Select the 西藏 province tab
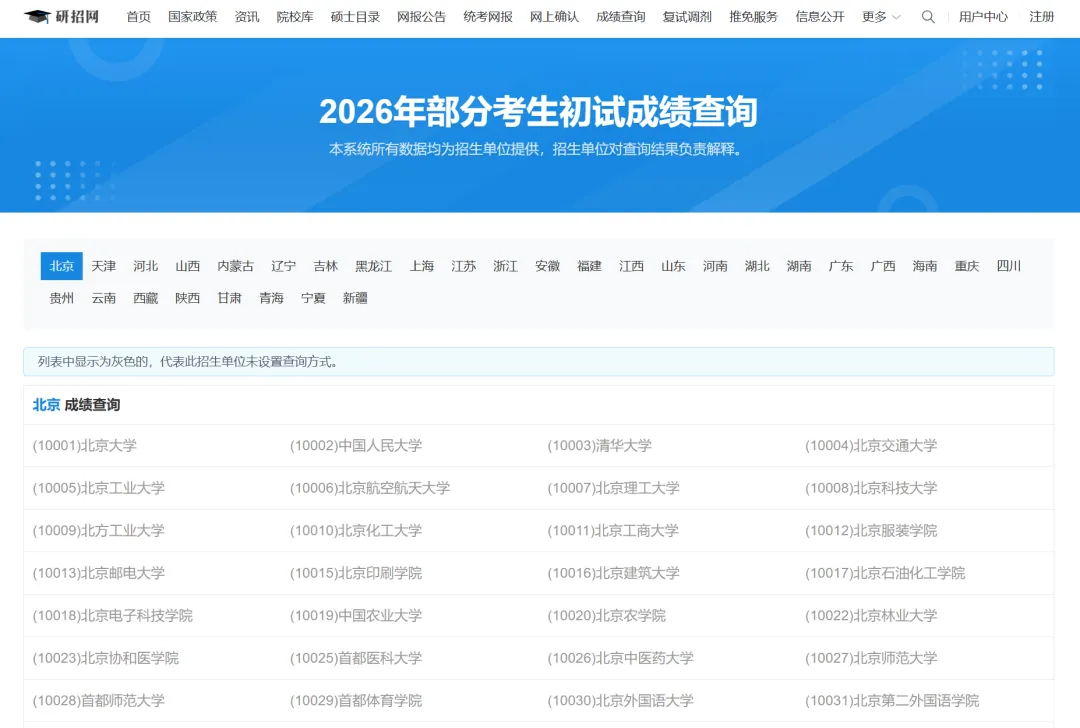Viewport: 1080px width, 728px height. (145, 298)
